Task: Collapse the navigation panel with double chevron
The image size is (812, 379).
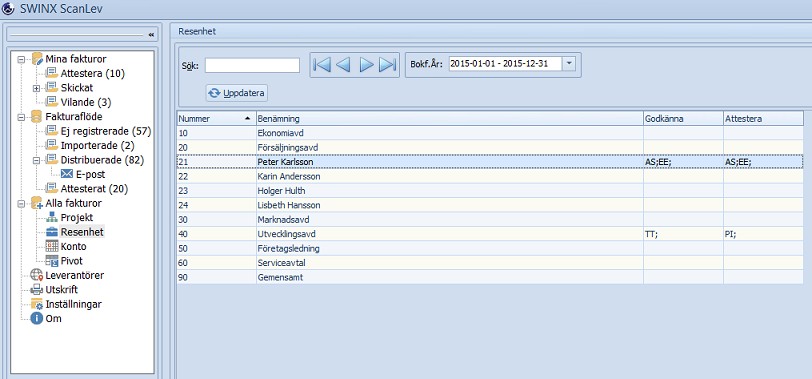Action: [x=151, y=35]
